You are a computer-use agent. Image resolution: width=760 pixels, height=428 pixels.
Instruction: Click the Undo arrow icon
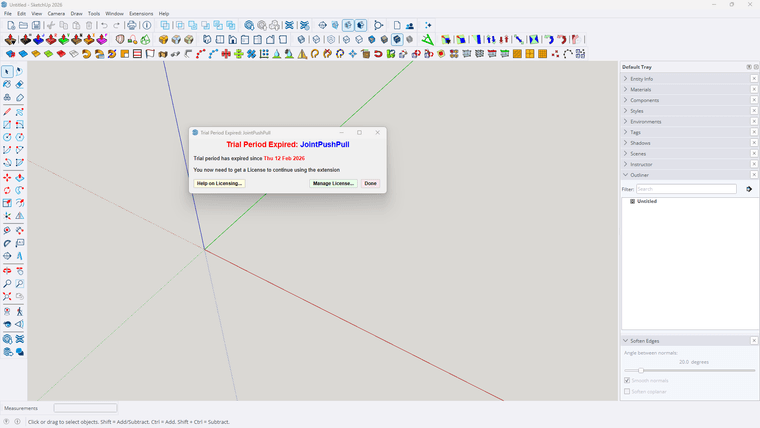pos(104,25)
